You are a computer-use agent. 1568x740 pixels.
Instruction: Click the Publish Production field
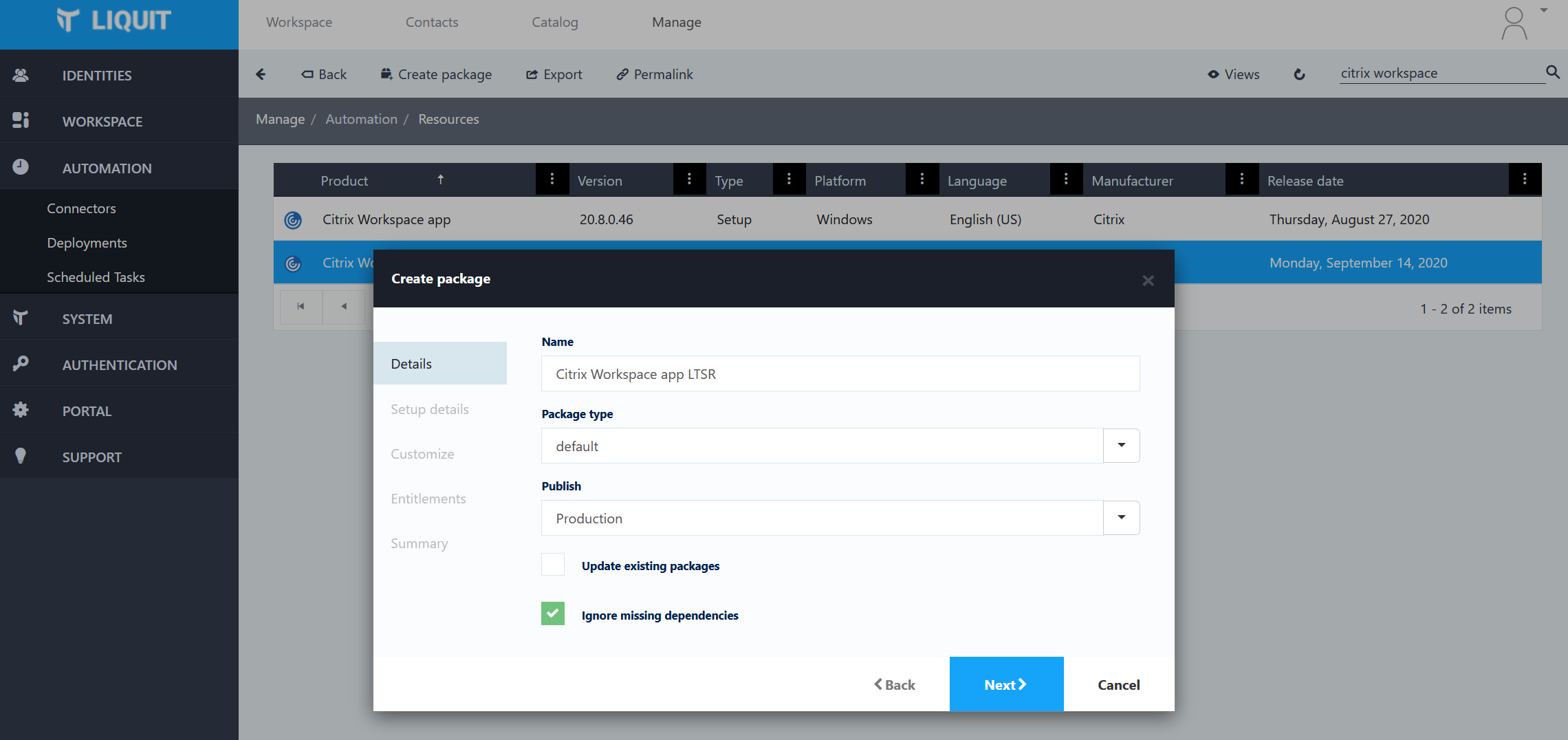point(822,518)
